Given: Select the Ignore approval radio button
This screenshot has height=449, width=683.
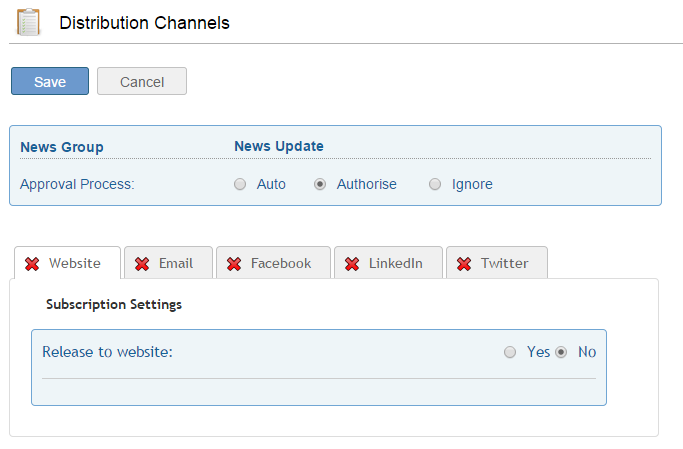Looking at the screenshot, I should (435, 184).
